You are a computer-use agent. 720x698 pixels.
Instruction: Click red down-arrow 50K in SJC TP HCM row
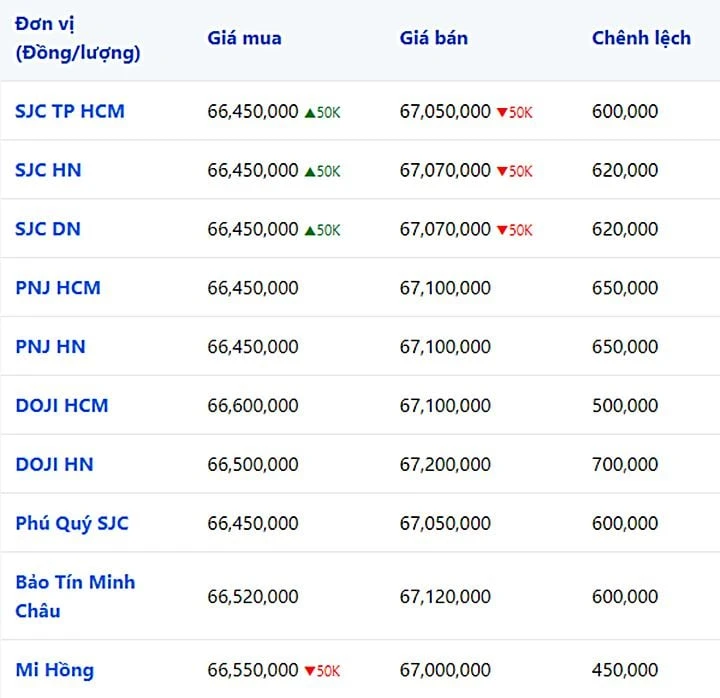click(x=515, y=112)
